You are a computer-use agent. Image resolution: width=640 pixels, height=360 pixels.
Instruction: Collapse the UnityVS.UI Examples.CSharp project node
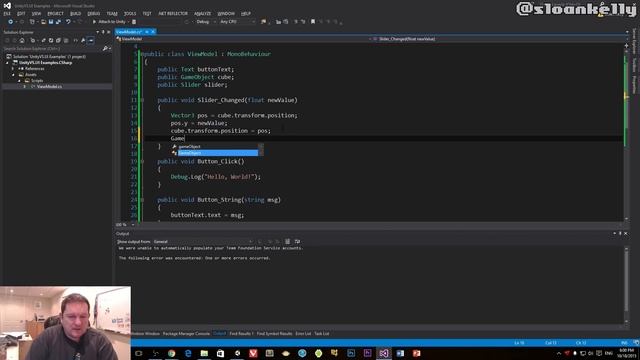[7, 63]
